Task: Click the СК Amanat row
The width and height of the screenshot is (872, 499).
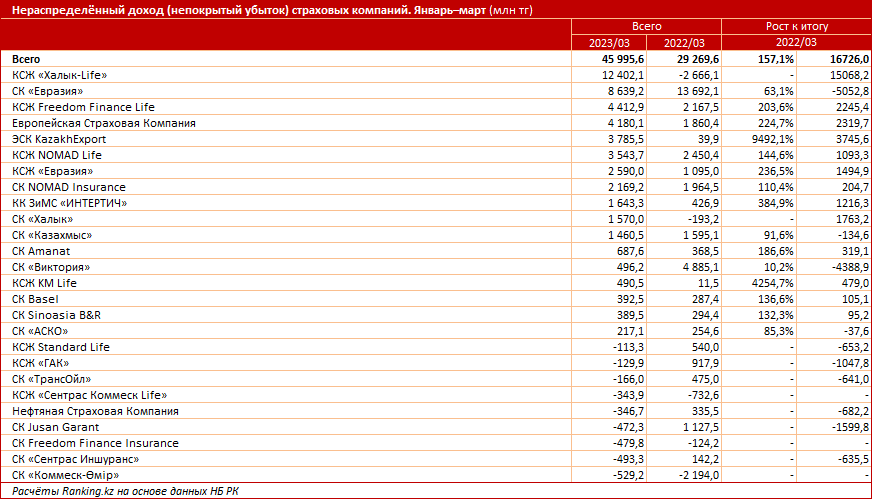Action: [x=436, y=251]
